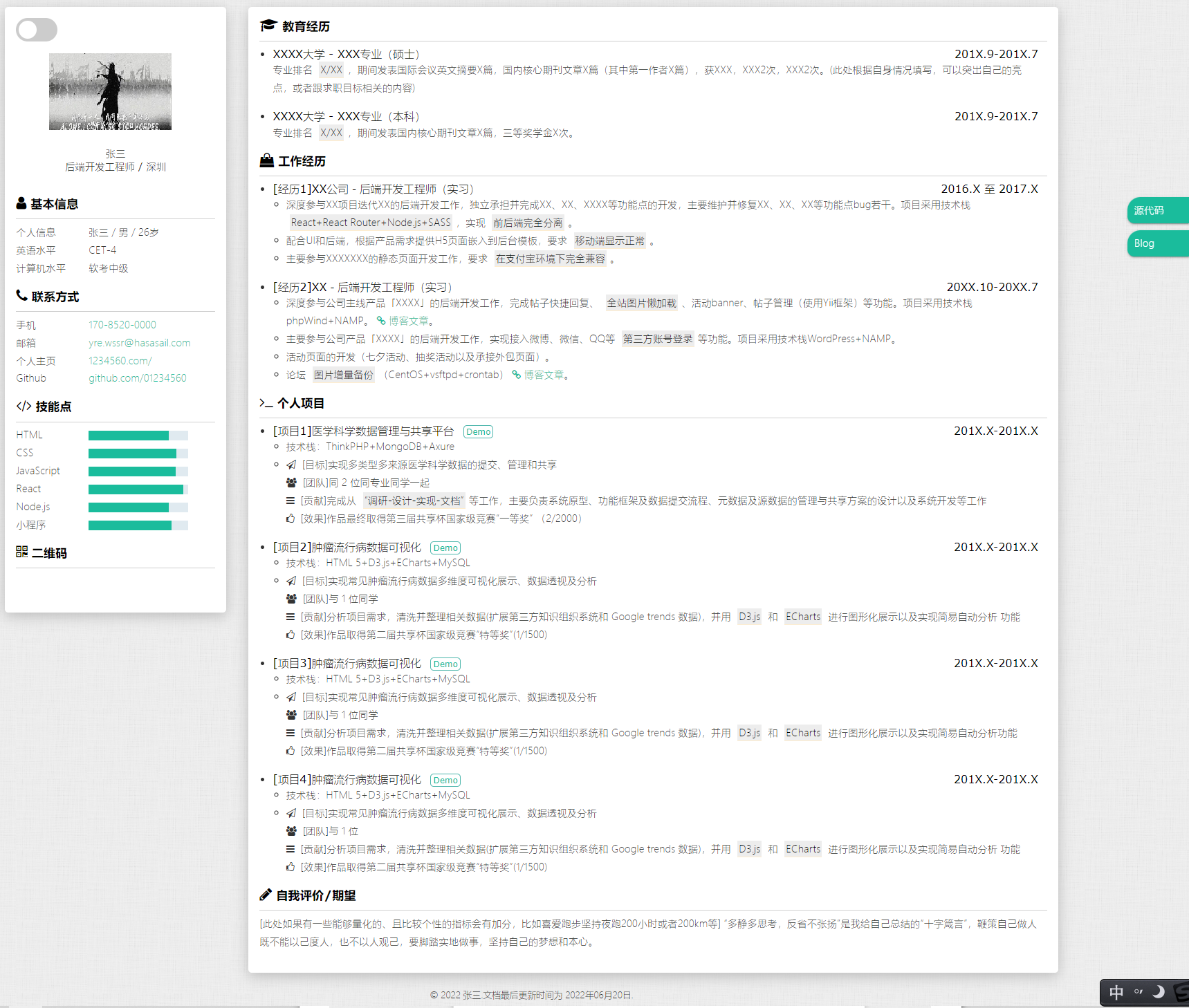
Task: Click the person icon by 基本信息
Action: tap(21, 203)
